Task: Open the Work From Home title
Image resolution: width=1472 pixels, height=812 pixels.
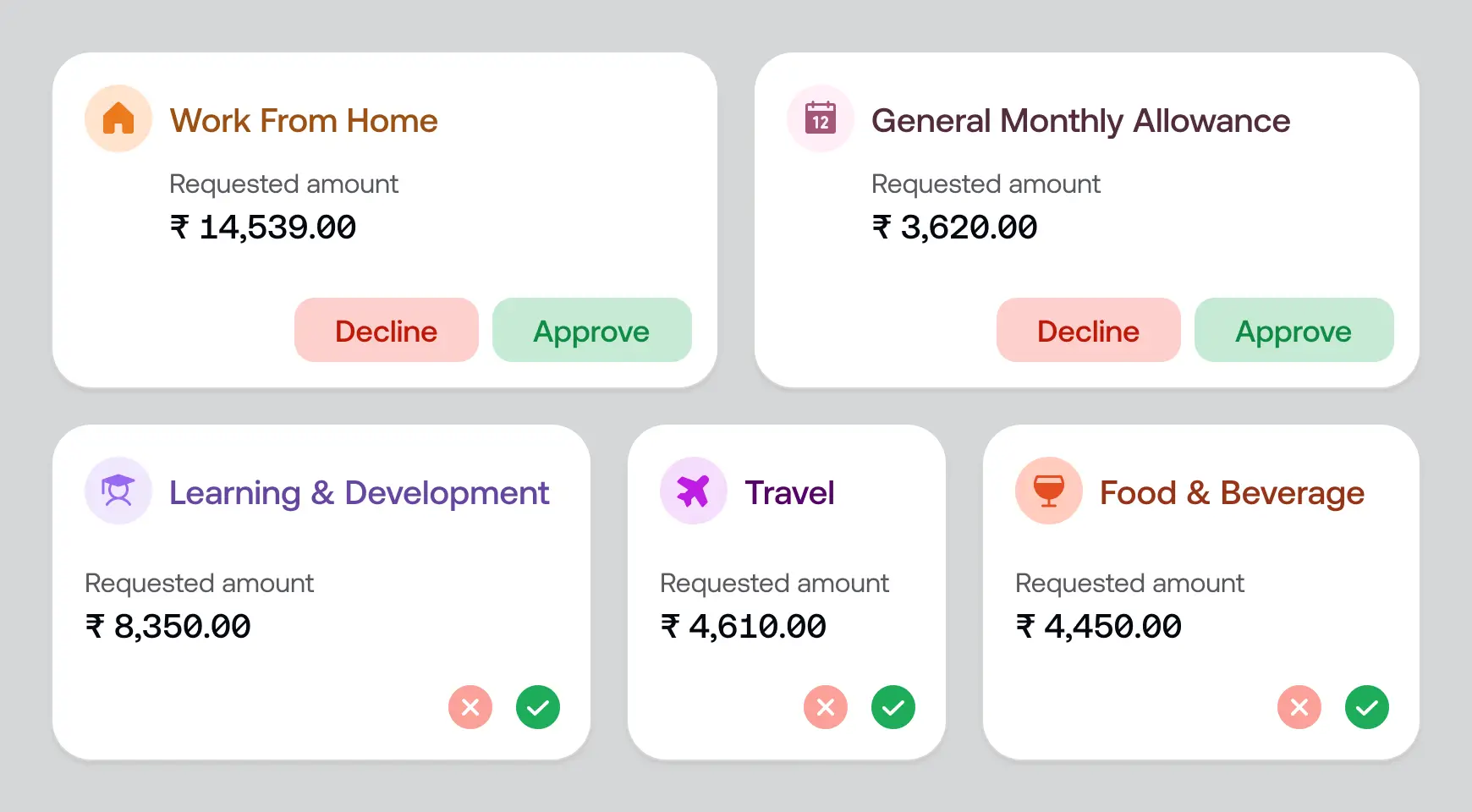Action: click(304, 121)
